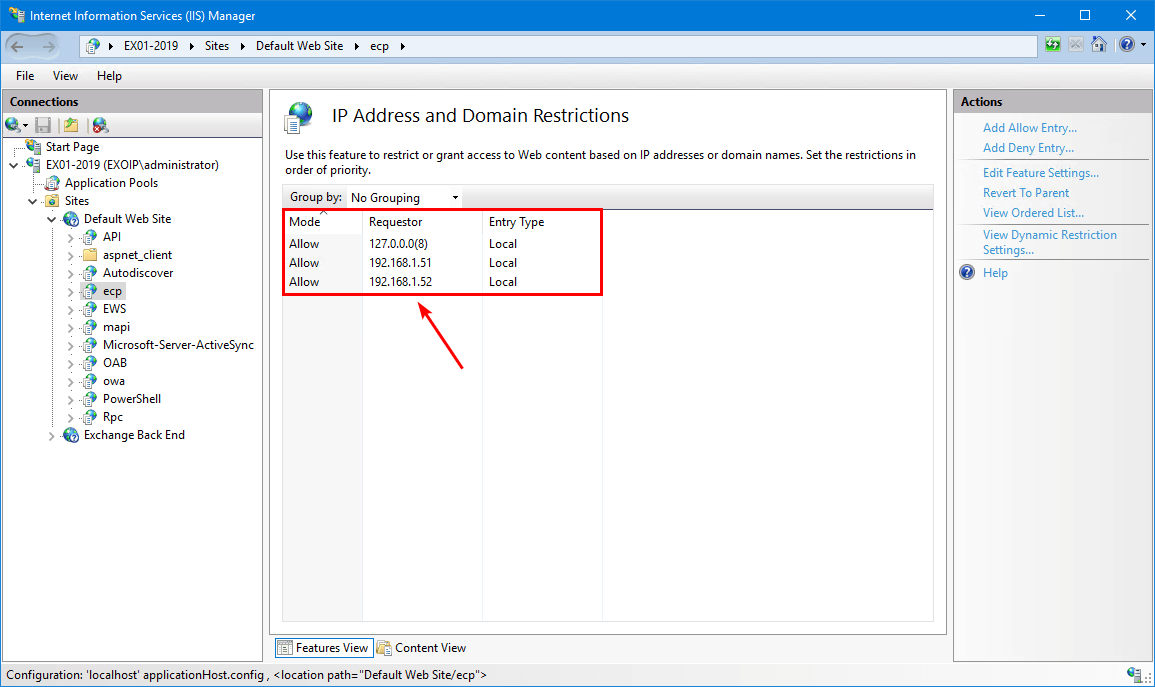
Task: Click the Default Web Site globe icon
Action: click(x=71, y=219)
